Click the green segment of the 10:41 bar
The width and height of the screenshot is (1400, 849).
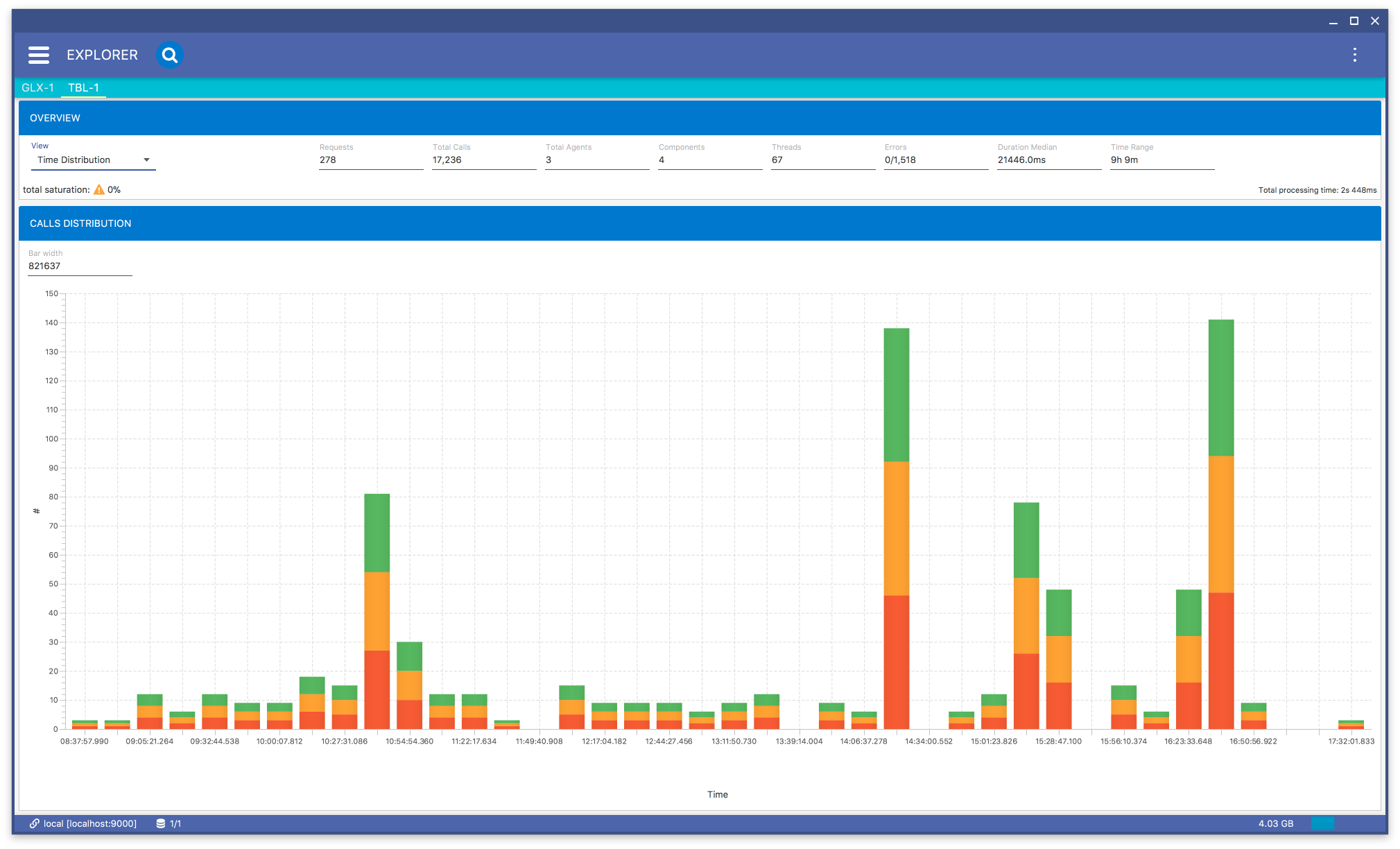pyautogui.click(x=377, y=533)
